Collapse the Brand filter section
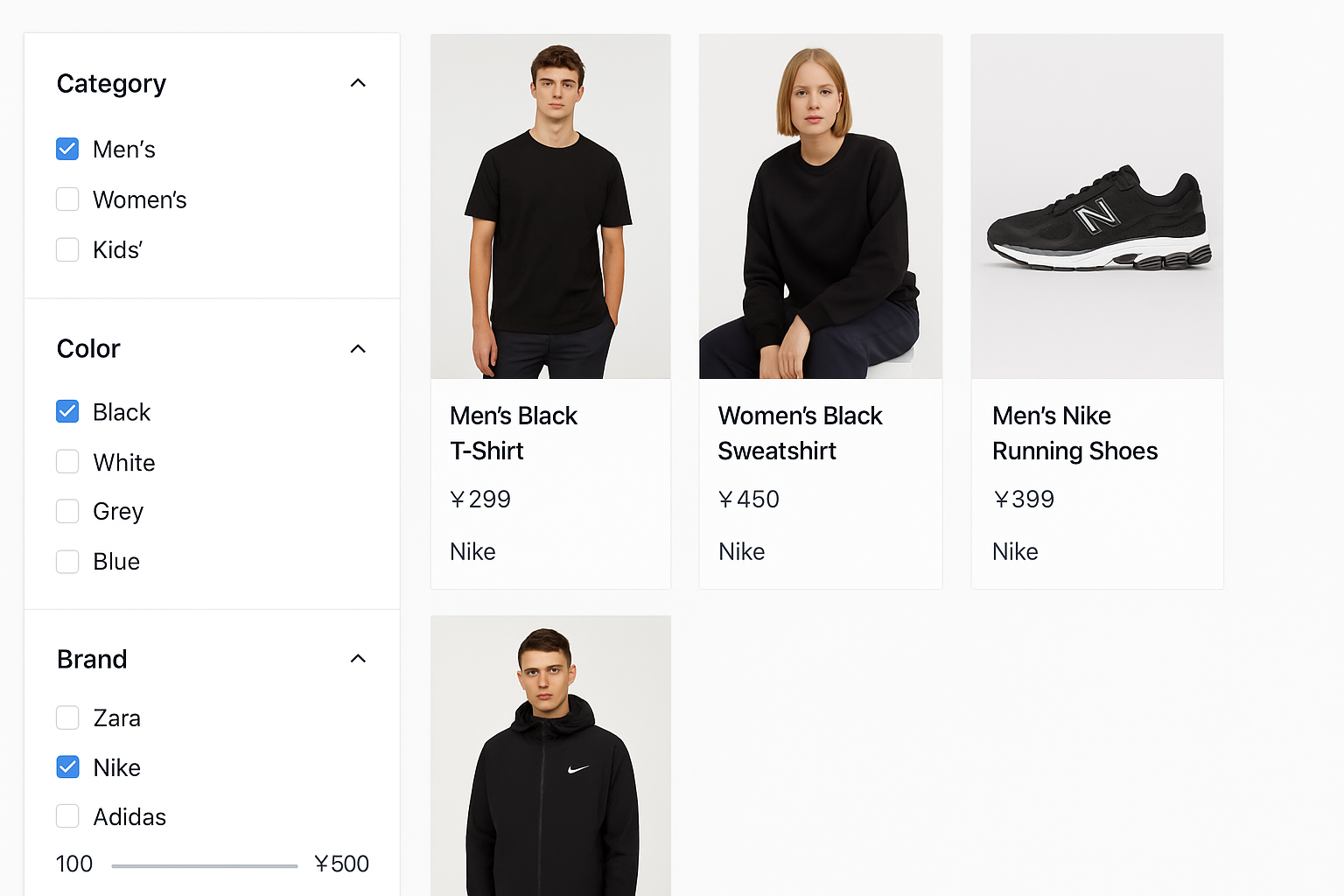Image resolution: width=1344 pixels, height=896 pixels. pyautogui.click(x=358, y=659)
